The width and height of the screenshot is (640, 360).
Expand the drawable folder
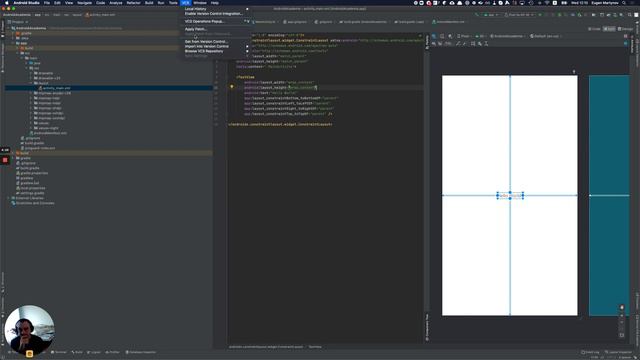click(x=31, y=73)
